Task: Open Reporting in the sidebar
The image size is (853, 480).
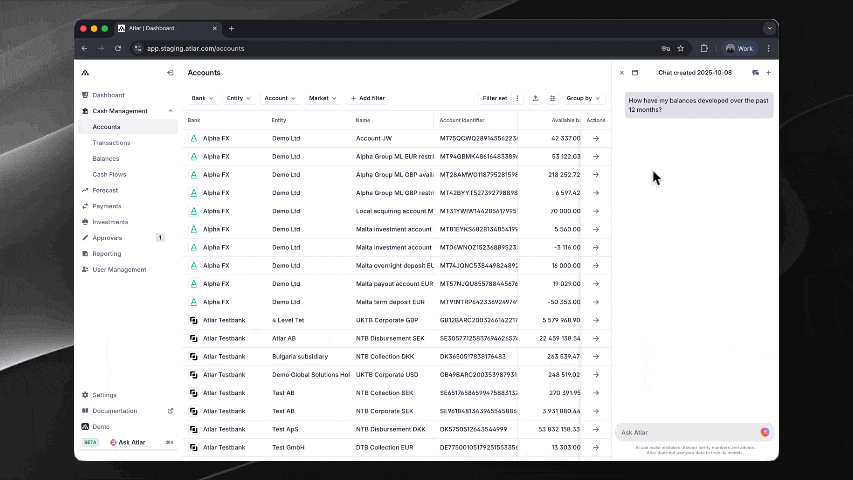Action: click(x=107, y=254)
